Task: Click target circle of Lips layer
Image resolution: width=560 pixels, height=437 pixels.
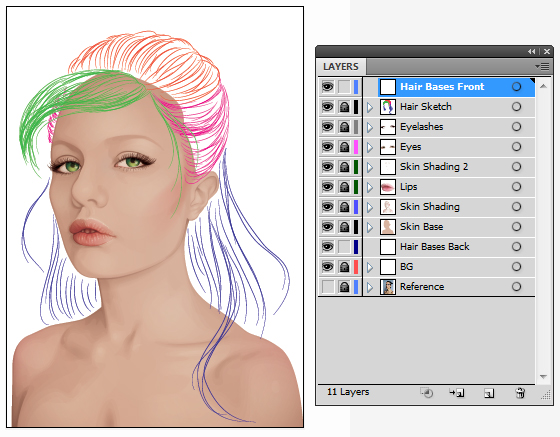Action: (x=516, y=187)
